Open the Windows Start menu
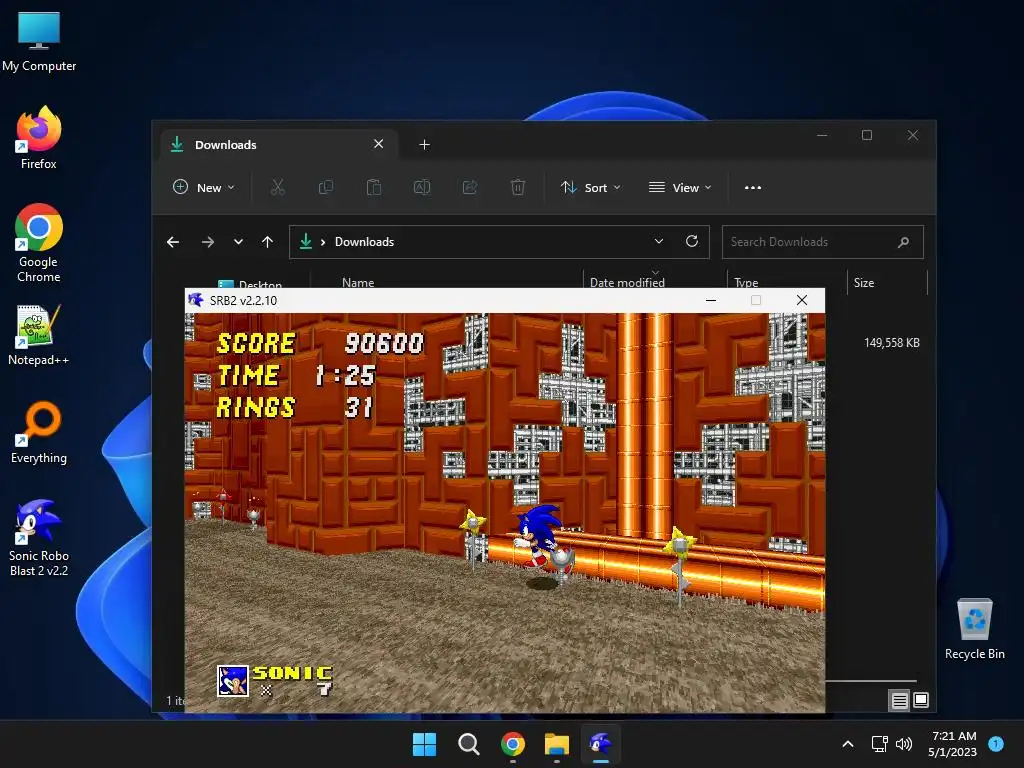Screen dimensions: 1024x768 click(424, 744)
